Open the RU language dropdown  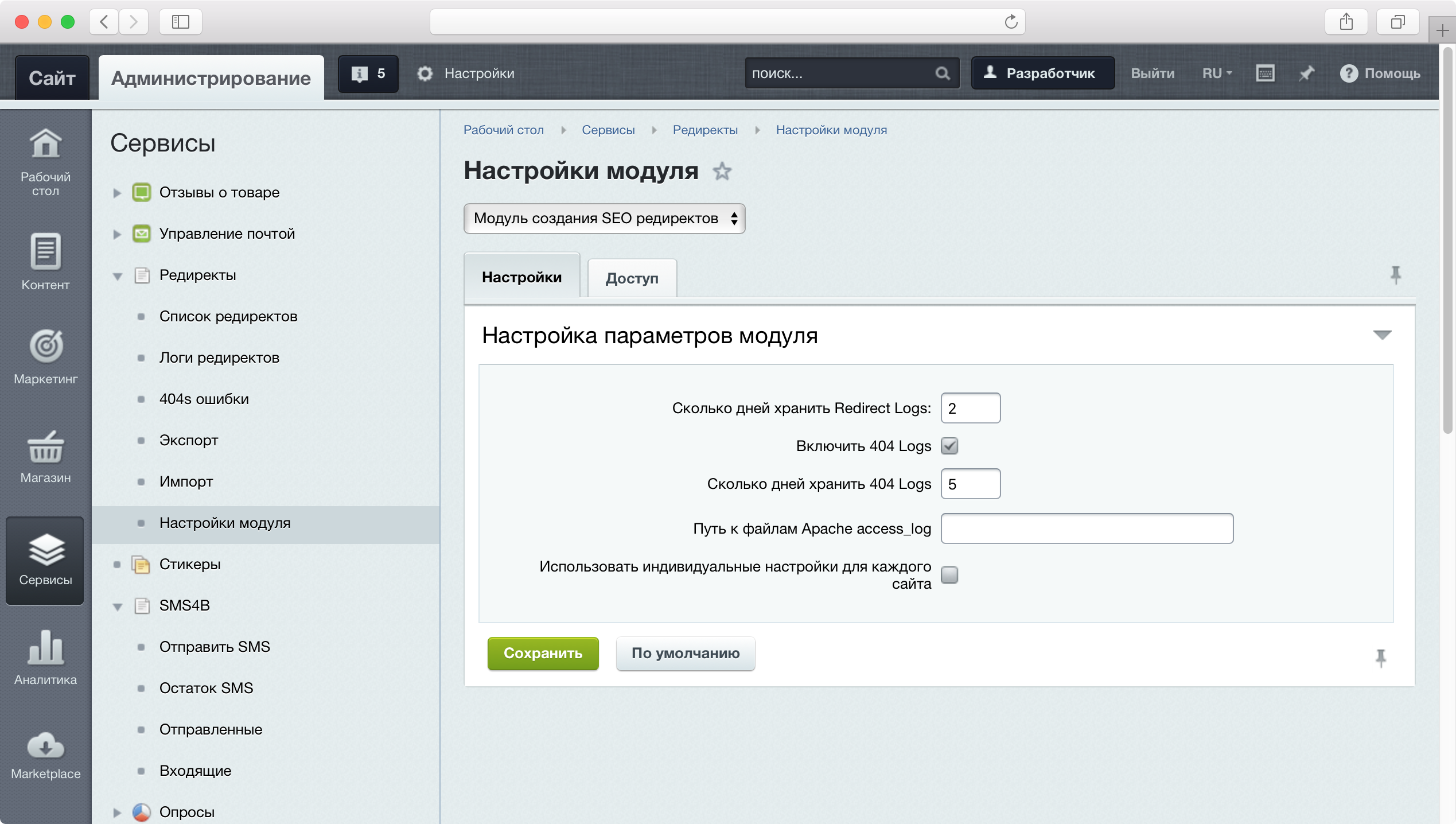click(x=1217, y=73)
